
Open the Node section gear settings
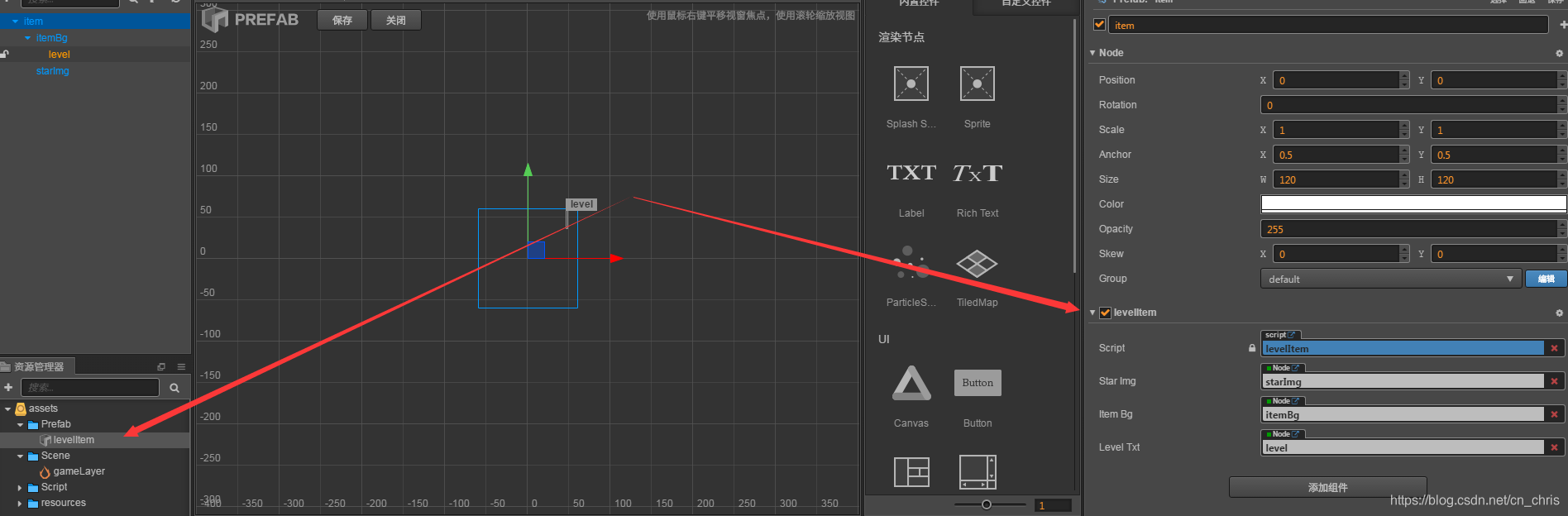pyautogui.click(x=1560, y=53)
